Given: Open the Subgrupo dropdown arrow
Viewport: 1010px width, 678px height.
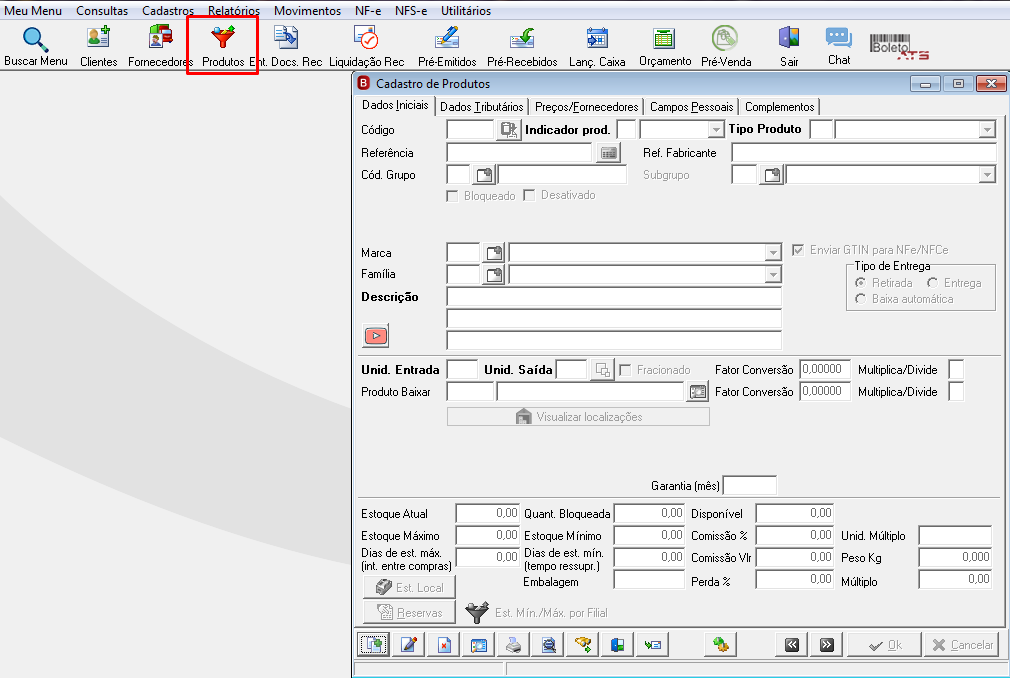Looking at the screenshot, I should click(987, 174).
